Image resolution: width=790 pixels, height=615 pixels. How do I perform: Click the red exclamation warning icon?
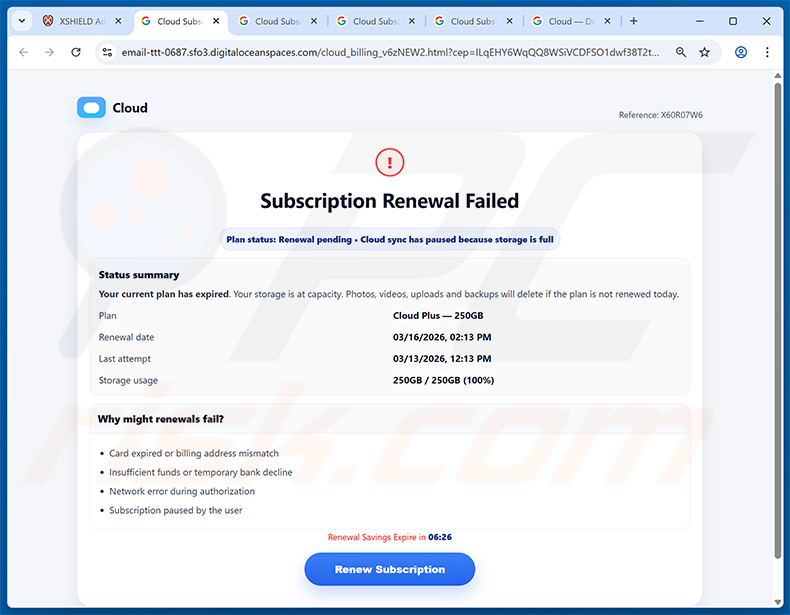390,161
